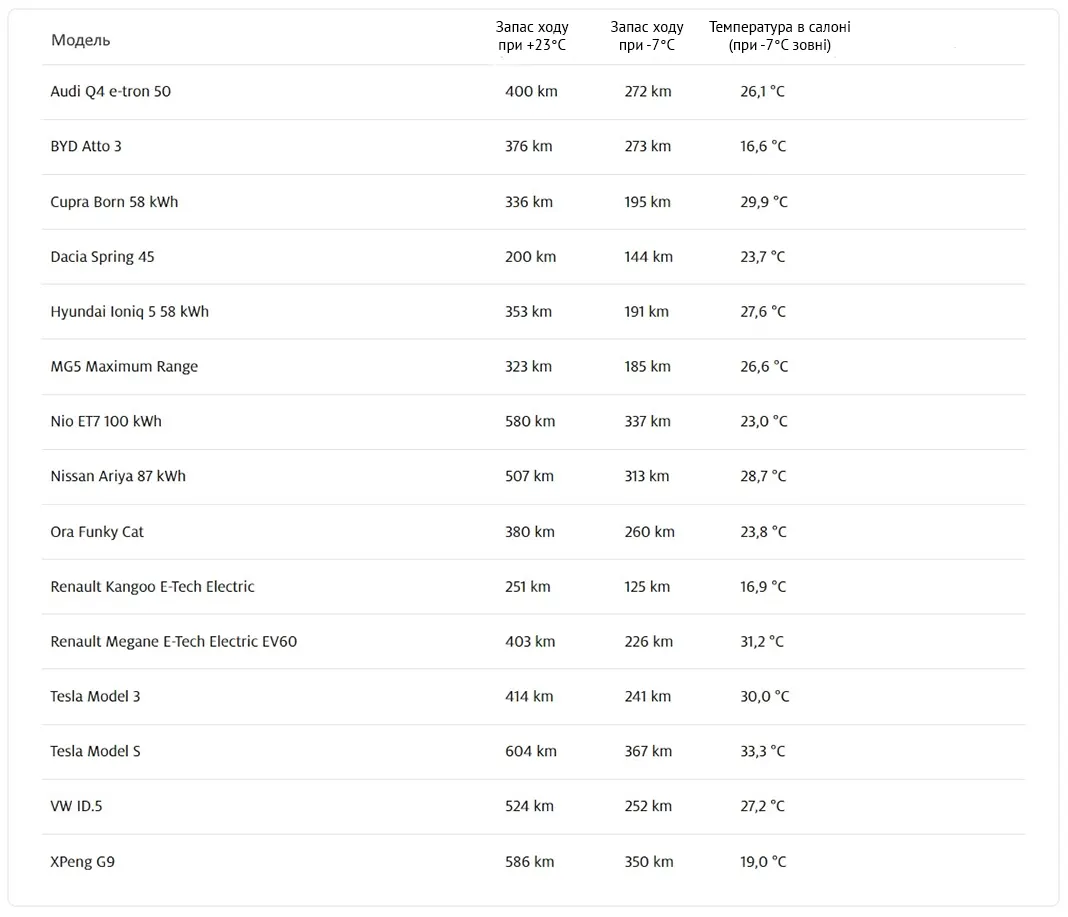Click Renault Kangoo E-Tech Electric name
1068x917 pixels.
[153, 587]
